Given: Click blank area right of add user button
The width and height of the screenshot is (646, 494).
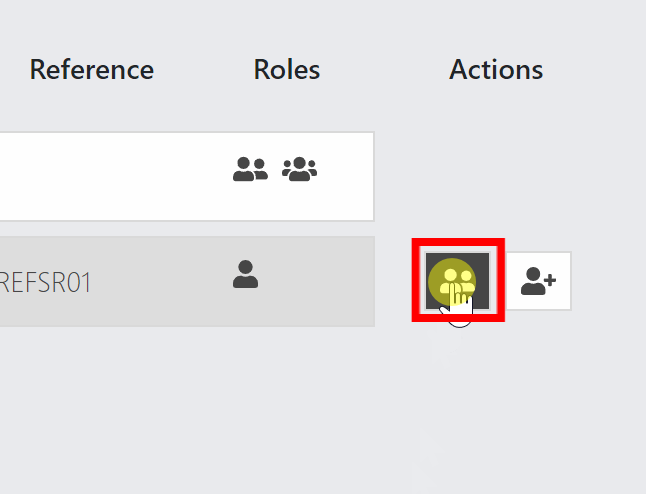Looking at the screenshot, I should point(608,281).
